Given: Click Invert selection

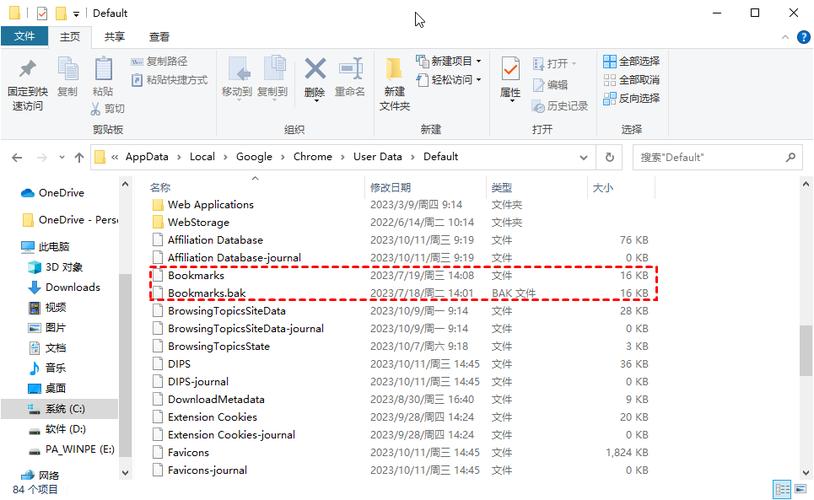Looking at the screenshot, I should pyautogui.click(x=631, y=98).
